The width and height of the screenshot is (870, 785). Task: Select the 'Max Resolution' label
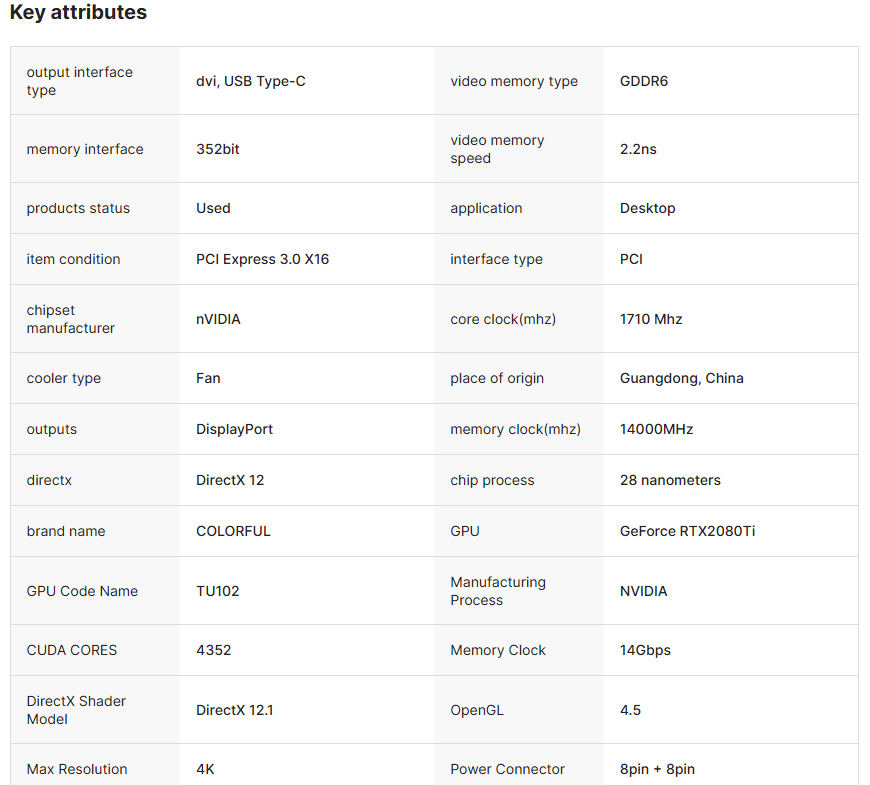77,769
